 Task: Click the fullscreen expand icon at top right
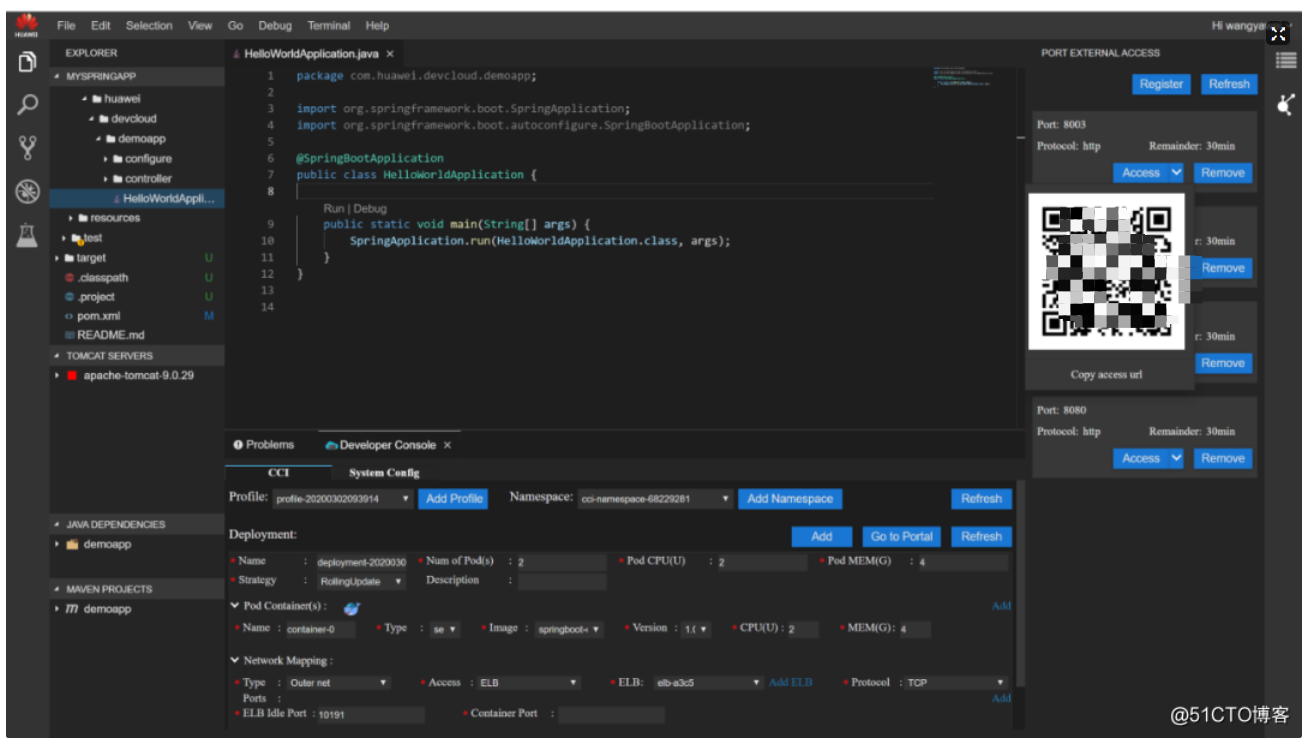pos(1278,33)
